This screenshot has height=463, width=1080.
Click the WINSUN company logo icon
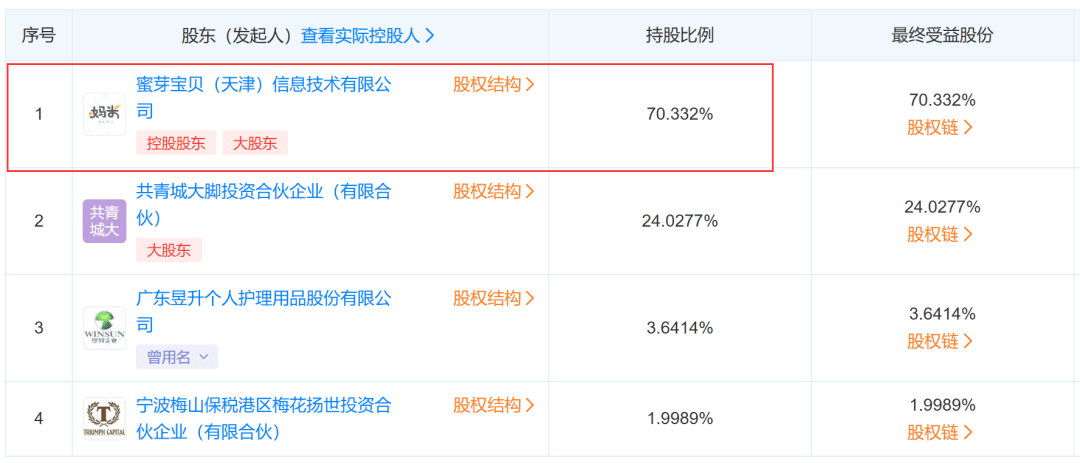coord(105,328)
